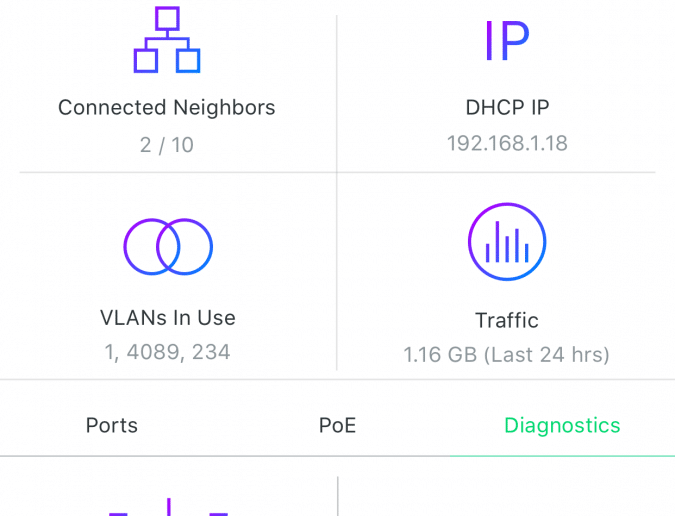Select the 192.168.1.18 IP address text

pos(507,143)
